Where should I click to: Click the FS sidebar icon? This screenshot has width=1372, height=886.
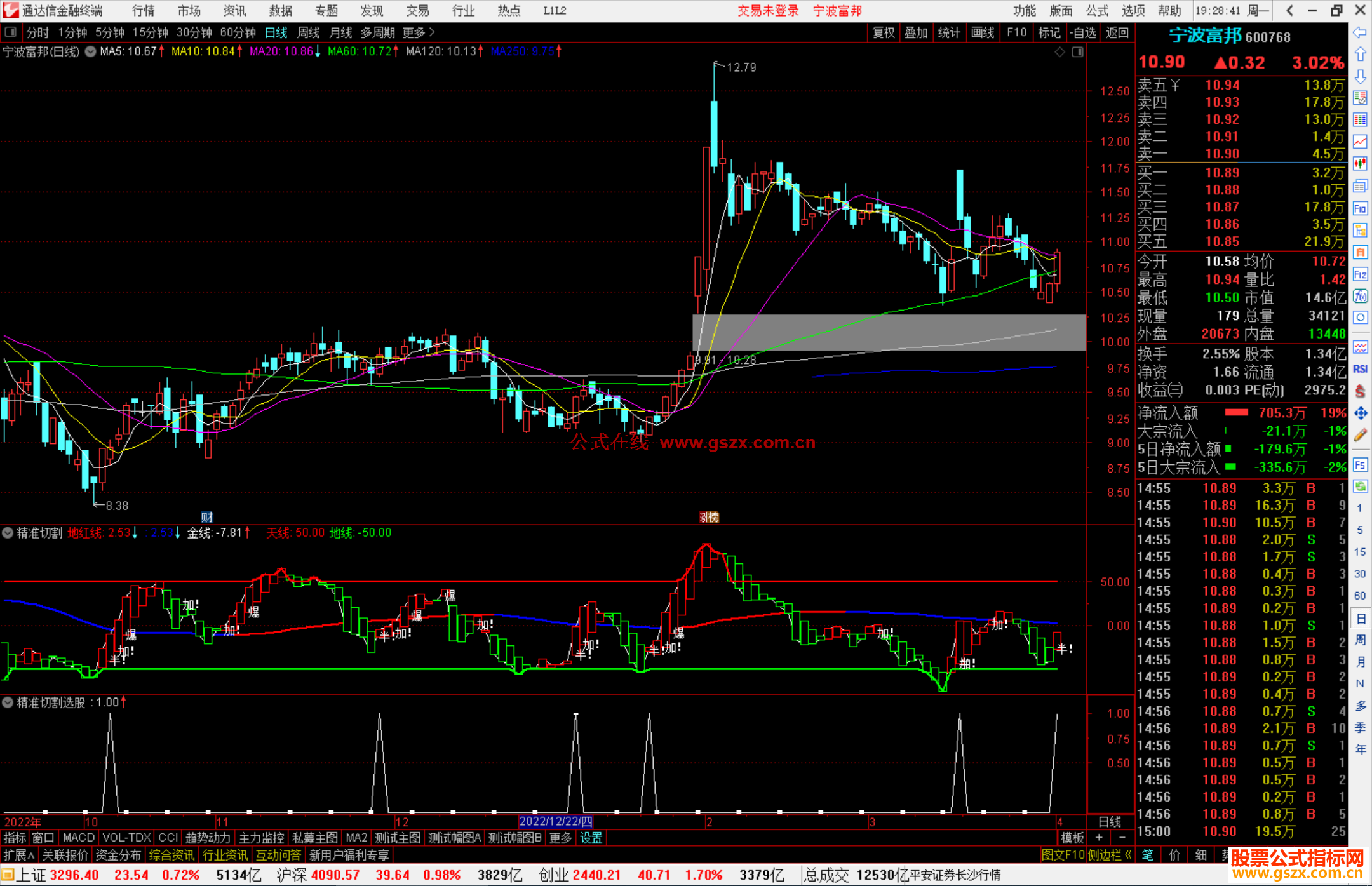[x=1360, y=465]
